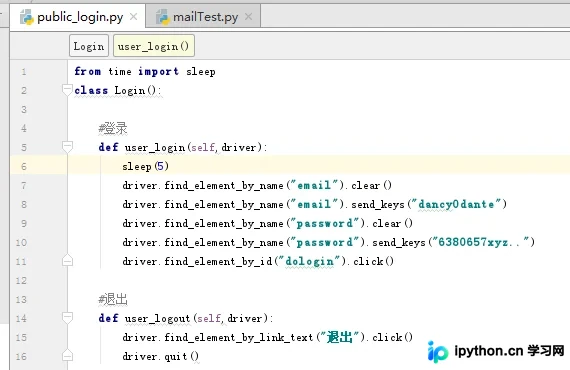Viewport: 570px width, 370px height.
Task: Click line number 1 in the gutter
Action: (24, 72)
